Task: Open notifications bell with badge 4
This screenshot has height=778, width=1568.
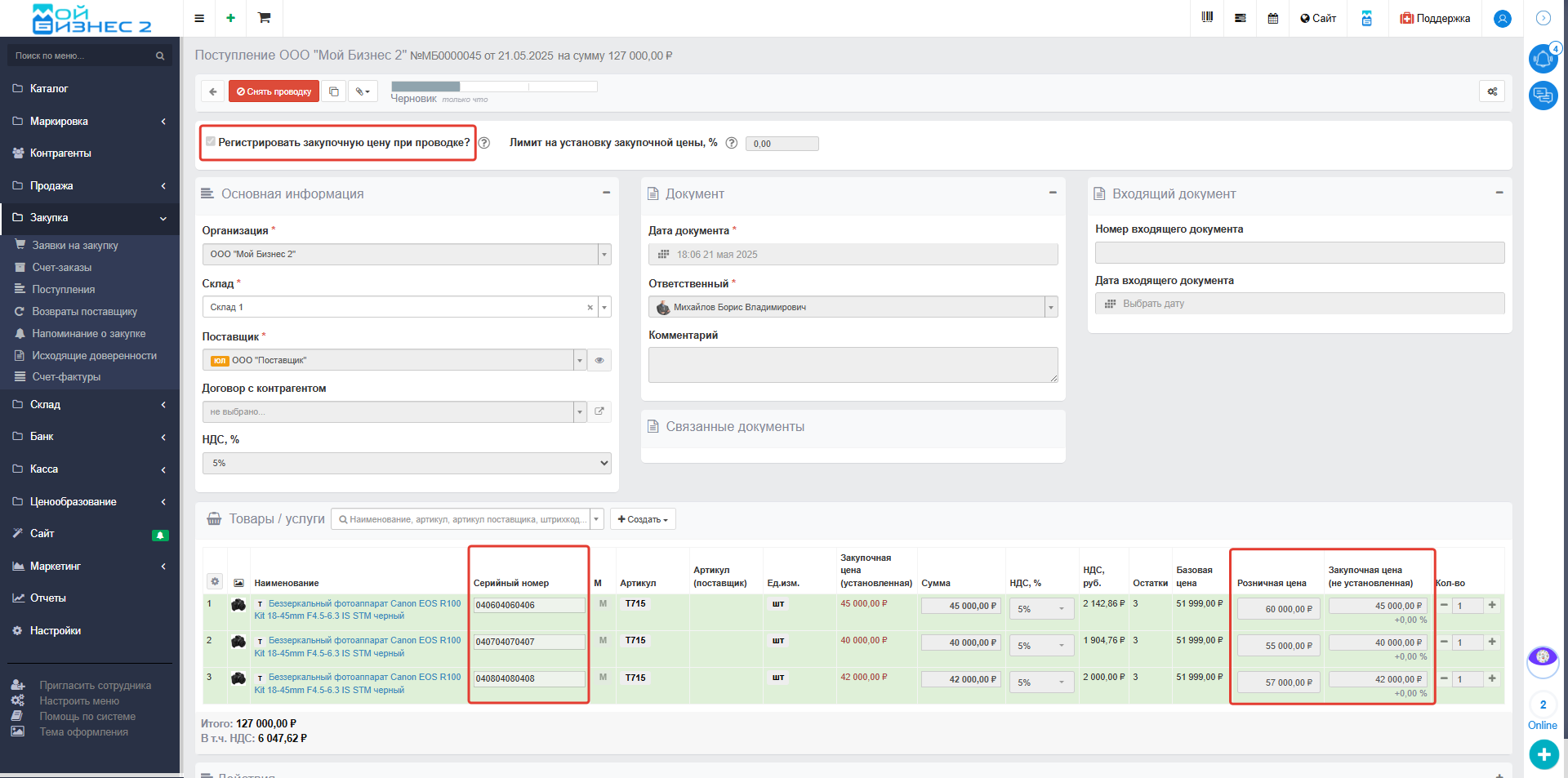Action: point(1543,59)
